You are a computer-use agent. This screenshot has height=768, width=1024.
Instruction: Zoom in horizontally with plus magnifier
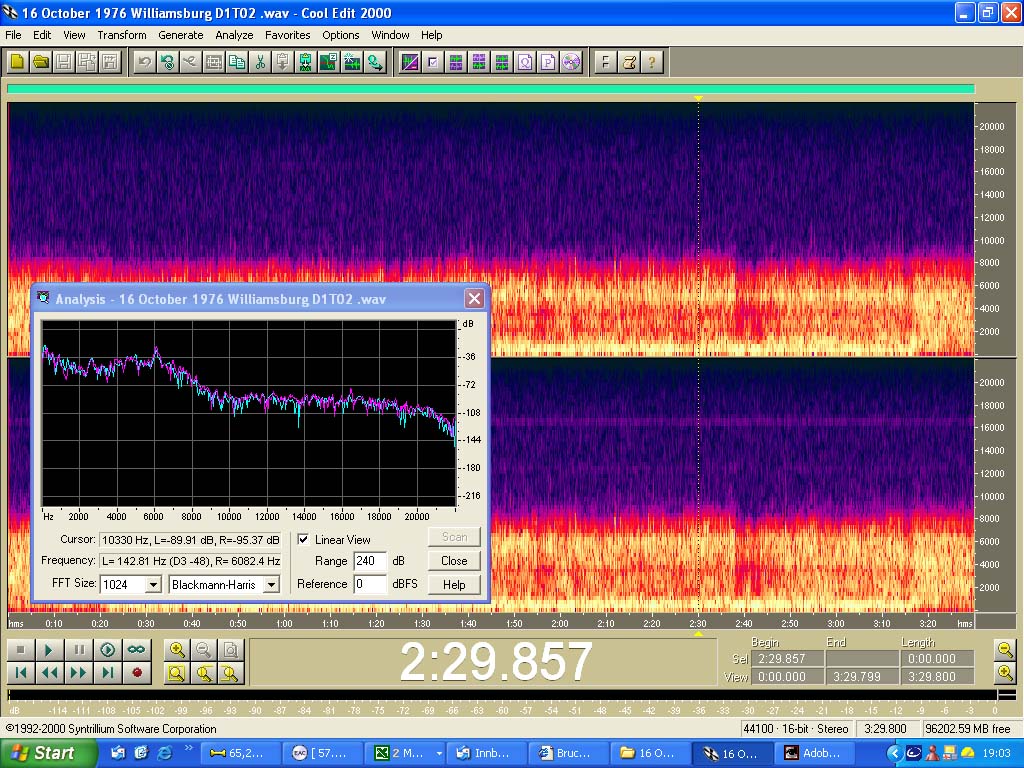pyautogui.click(x=176, y=650)
